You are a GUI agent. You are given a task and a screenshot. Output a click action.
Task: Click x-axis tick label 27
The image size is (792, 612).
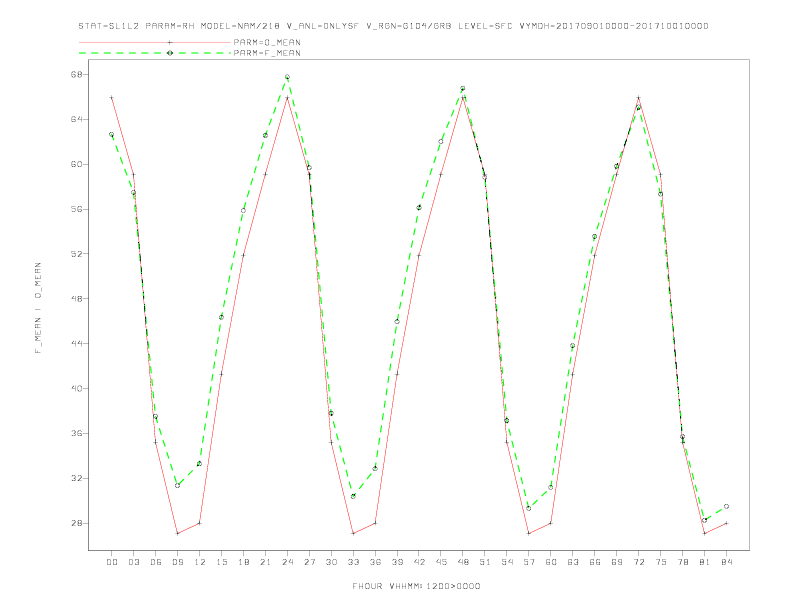pyautogui.click(x=309, y=562)
